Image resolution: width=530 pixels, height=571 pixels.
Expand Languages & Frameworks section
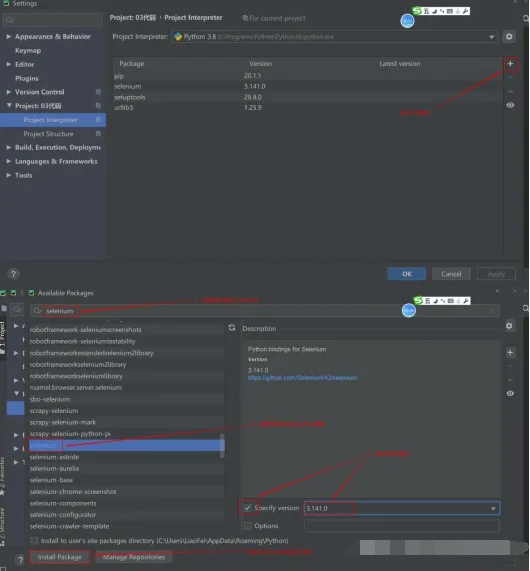(8, 161)
